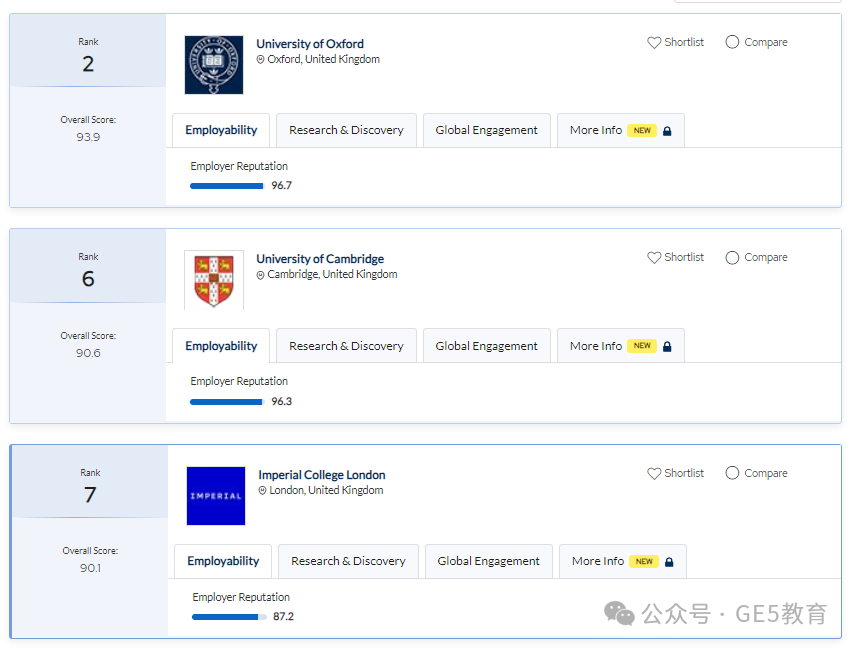Viewport: 855px width, 648px height.
Task: Click the lock icon on Cambridge's More Info tab
Action: [x=667, y=346]
